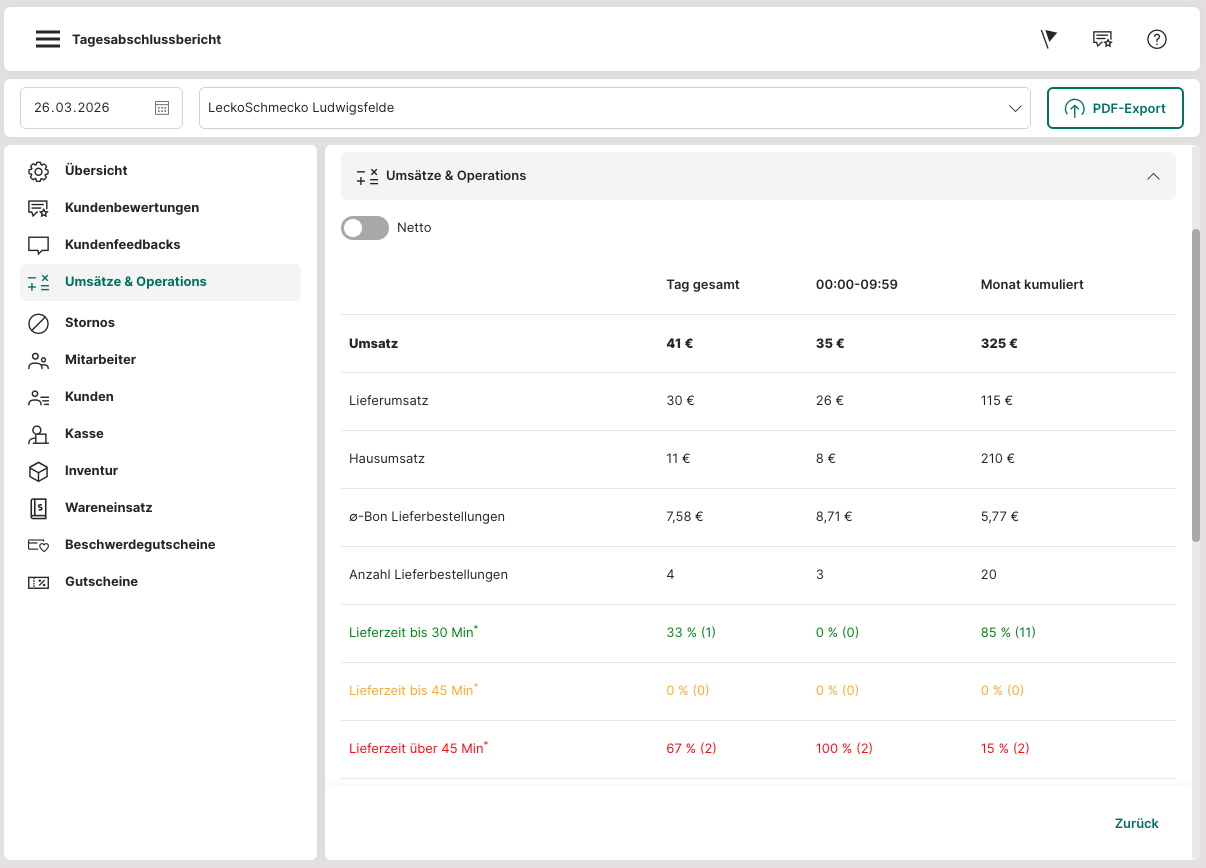1206x868 pixels.
Task: Click the calendar icon in date field
Action: [162, 108]
